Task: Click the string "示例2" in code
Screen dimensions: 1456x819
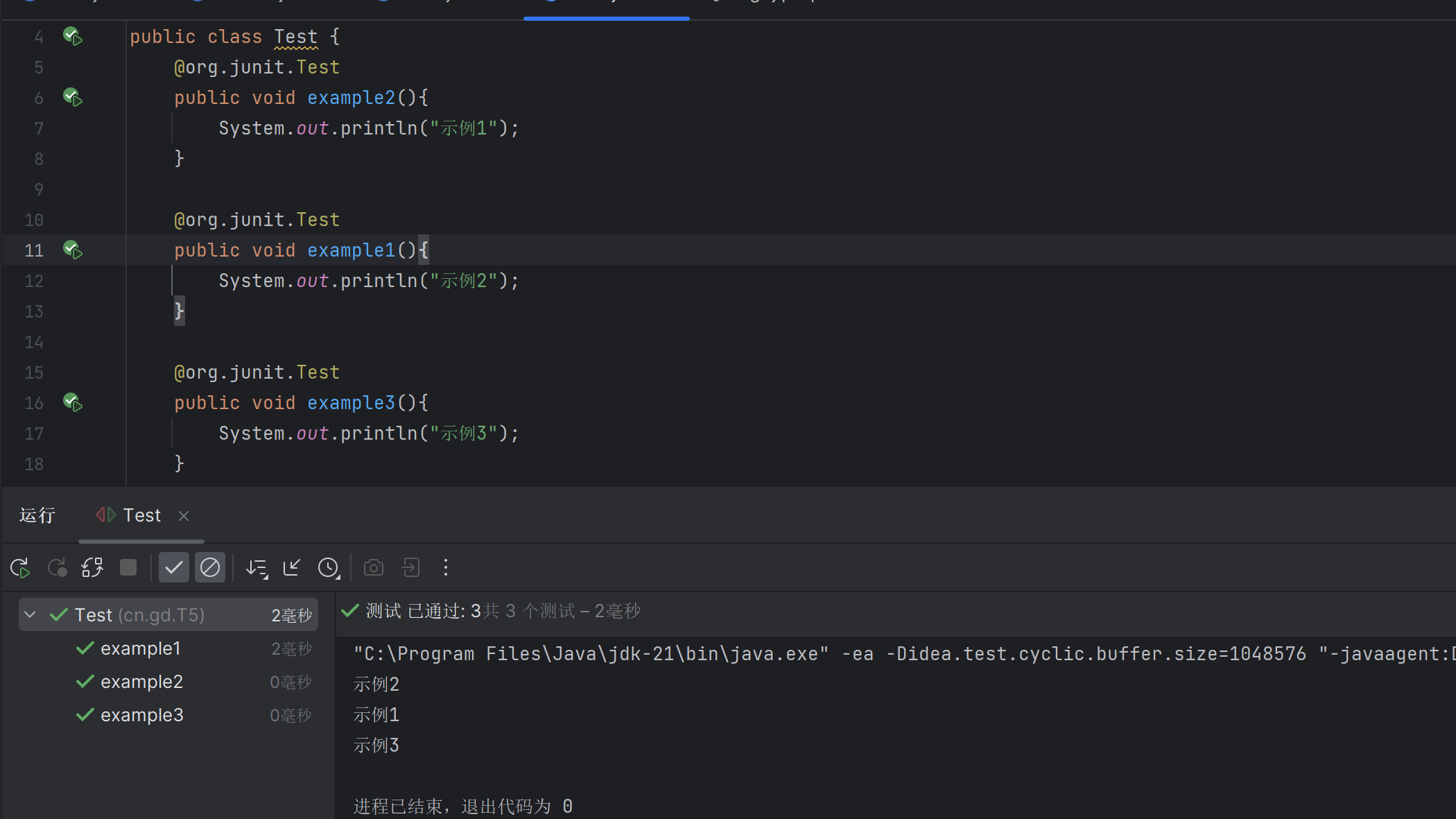Action: pos(464,281)
